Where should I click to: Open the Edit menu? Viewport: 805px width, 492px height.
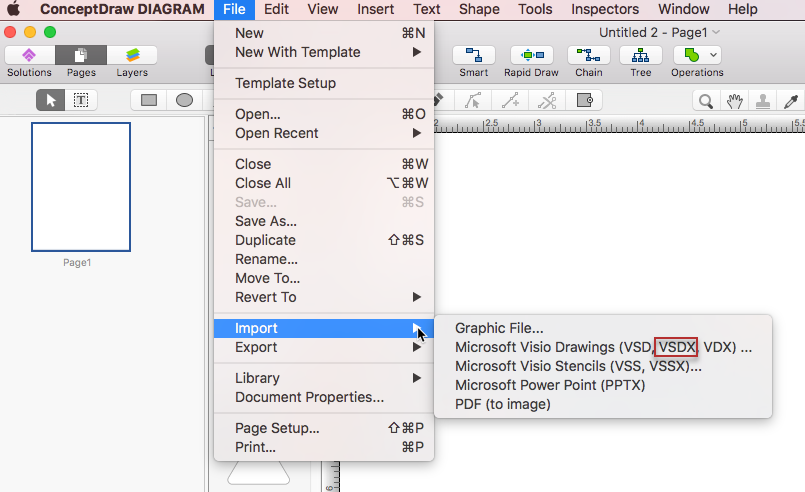[276, 9]
